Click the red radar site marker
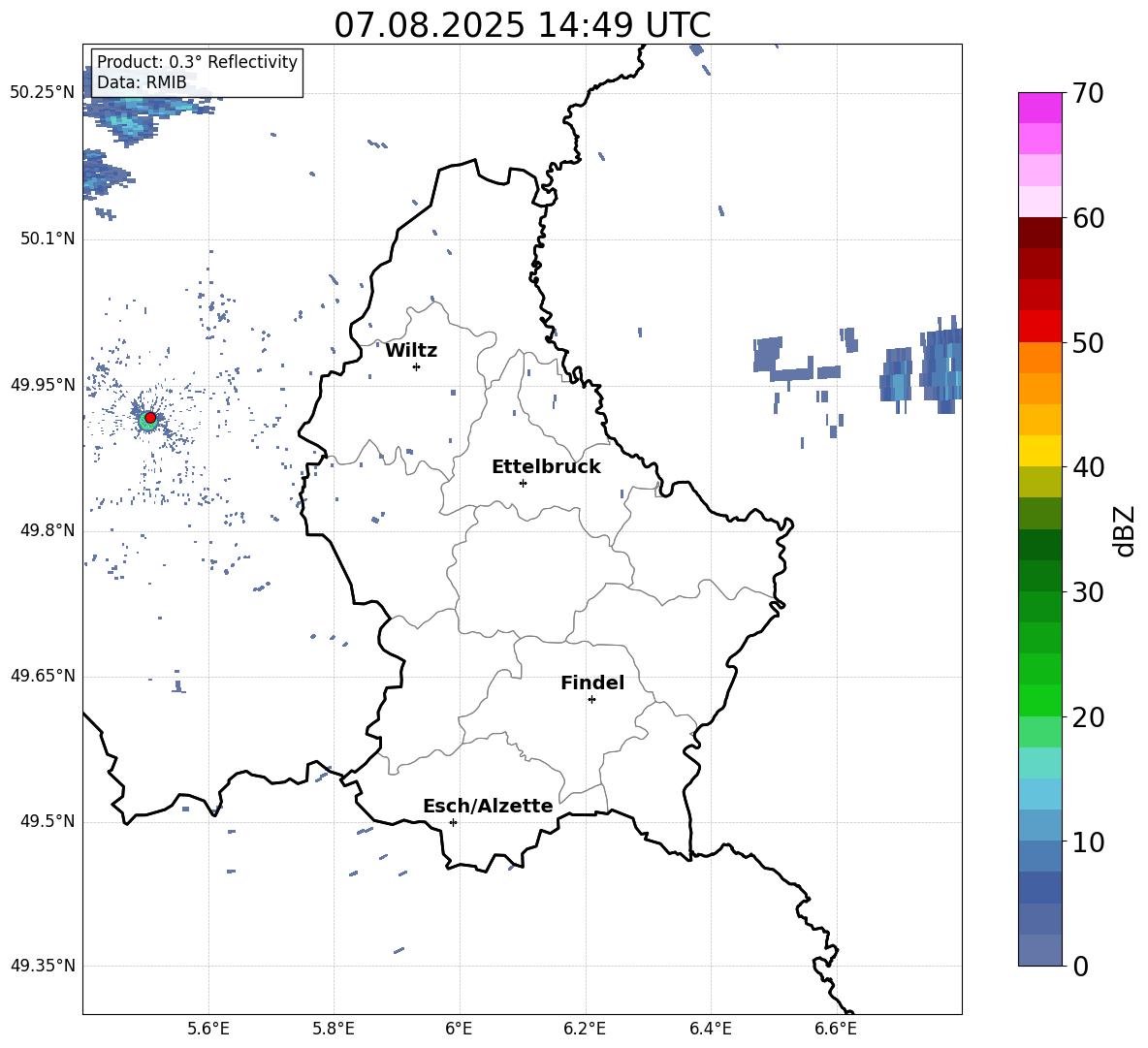 [150, 418]
